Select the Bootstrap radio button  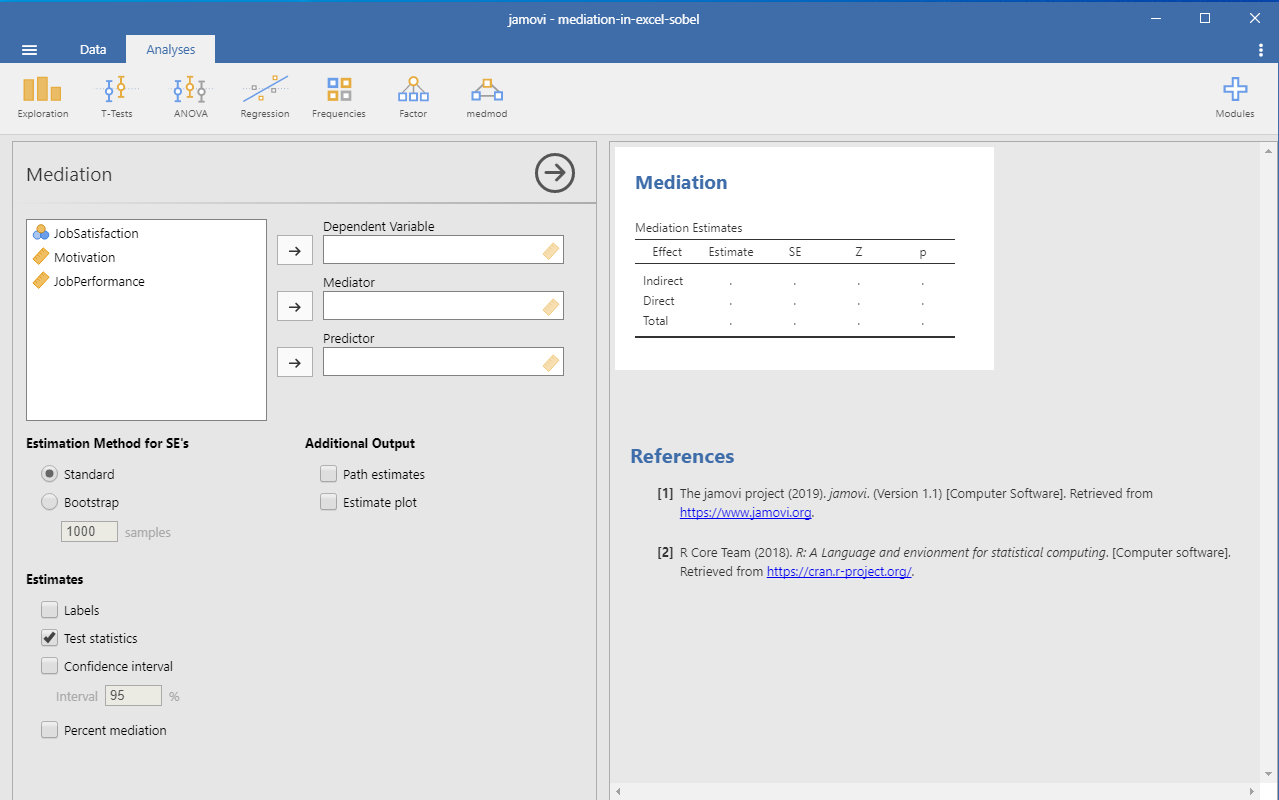click(x=49, y=502)
